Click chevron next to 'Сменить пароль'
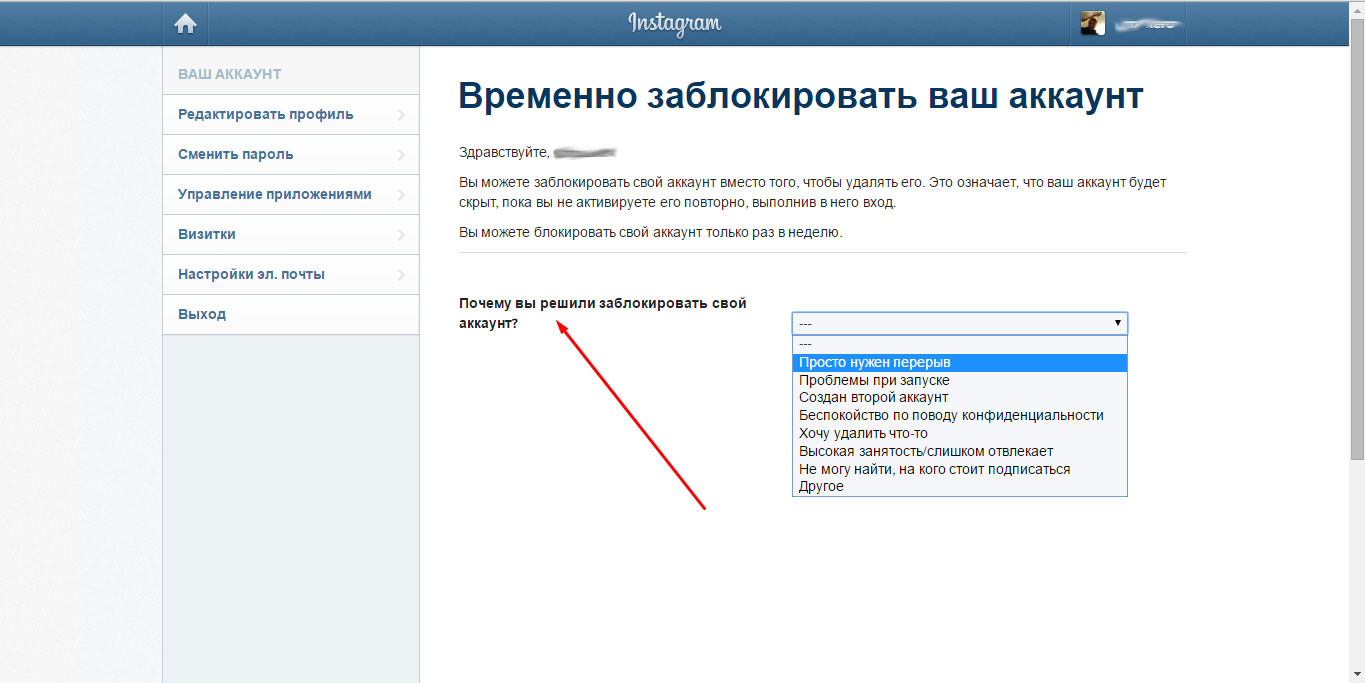 click(x=401, y=155)
